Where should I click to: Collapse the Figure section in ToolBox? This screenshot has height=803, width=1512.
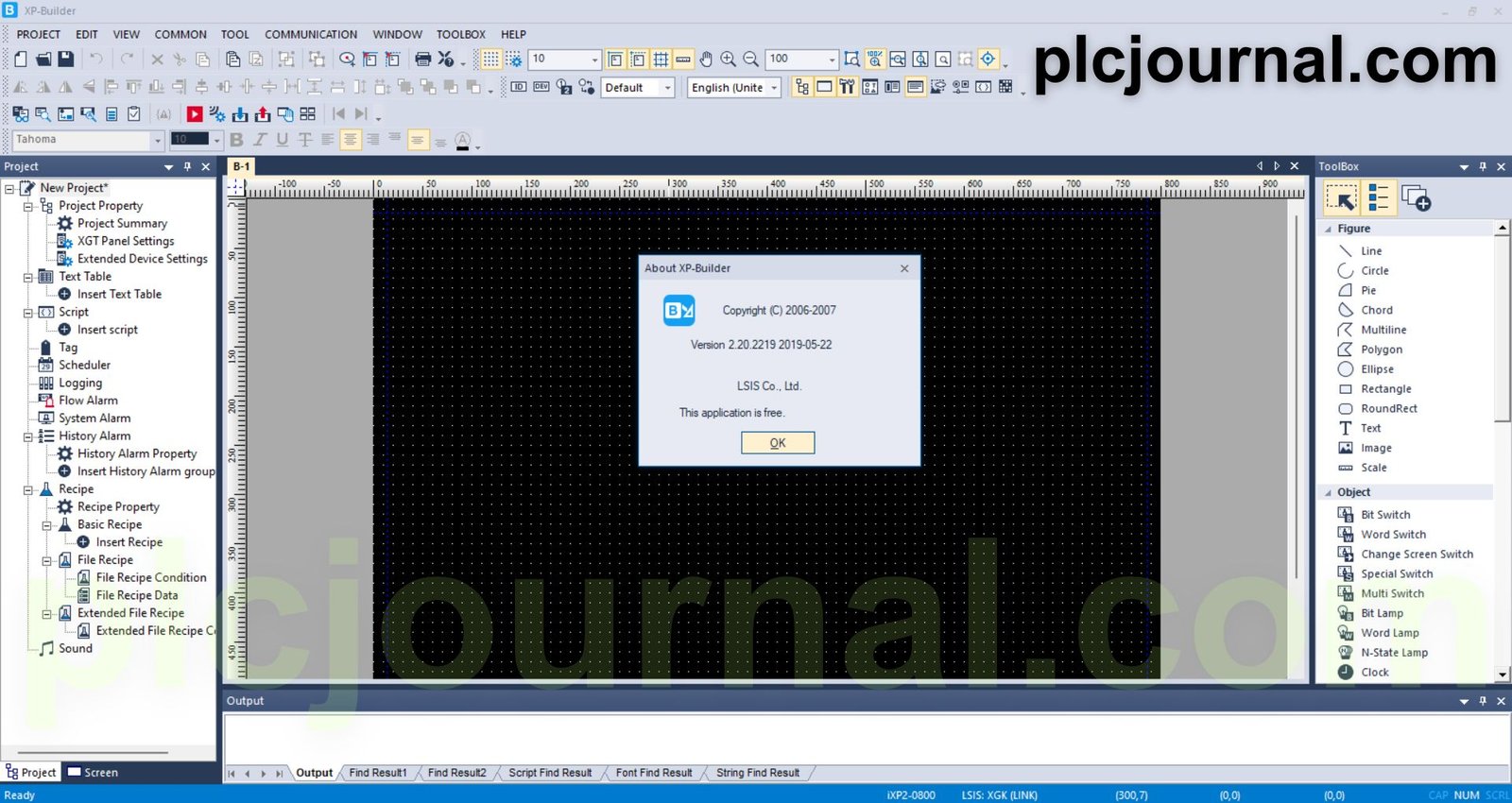coord(1328,229)
